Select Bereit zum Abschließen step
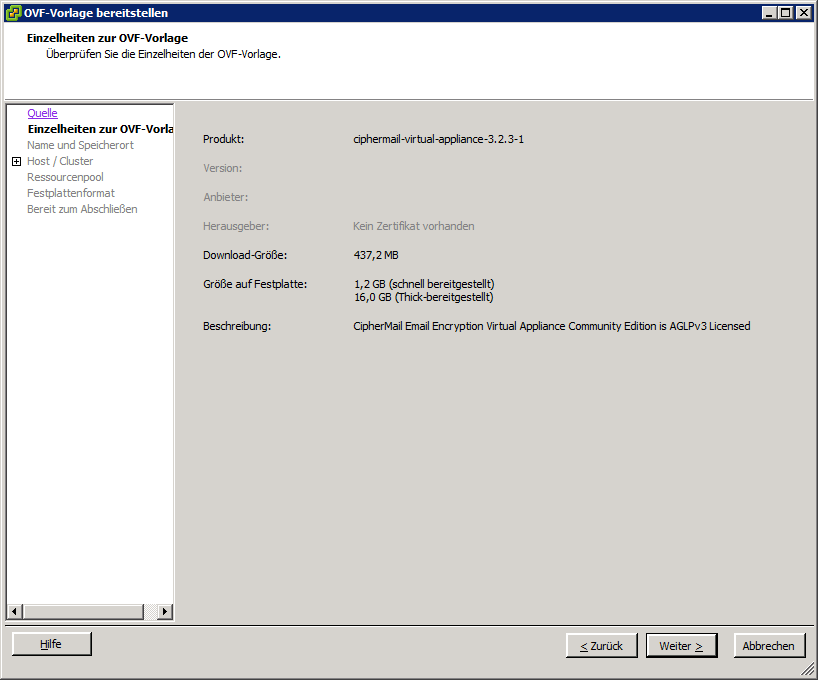 82,209
